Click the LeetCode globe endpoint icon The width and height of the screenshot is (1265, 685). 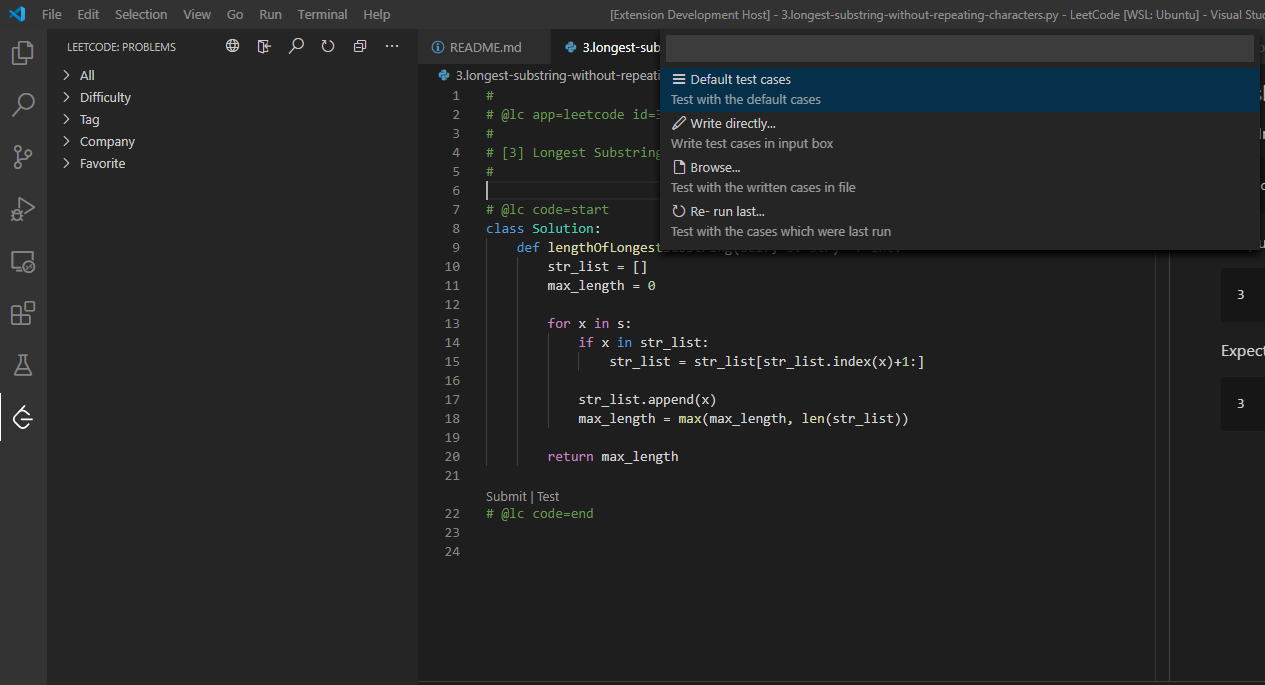pos(232,46)
